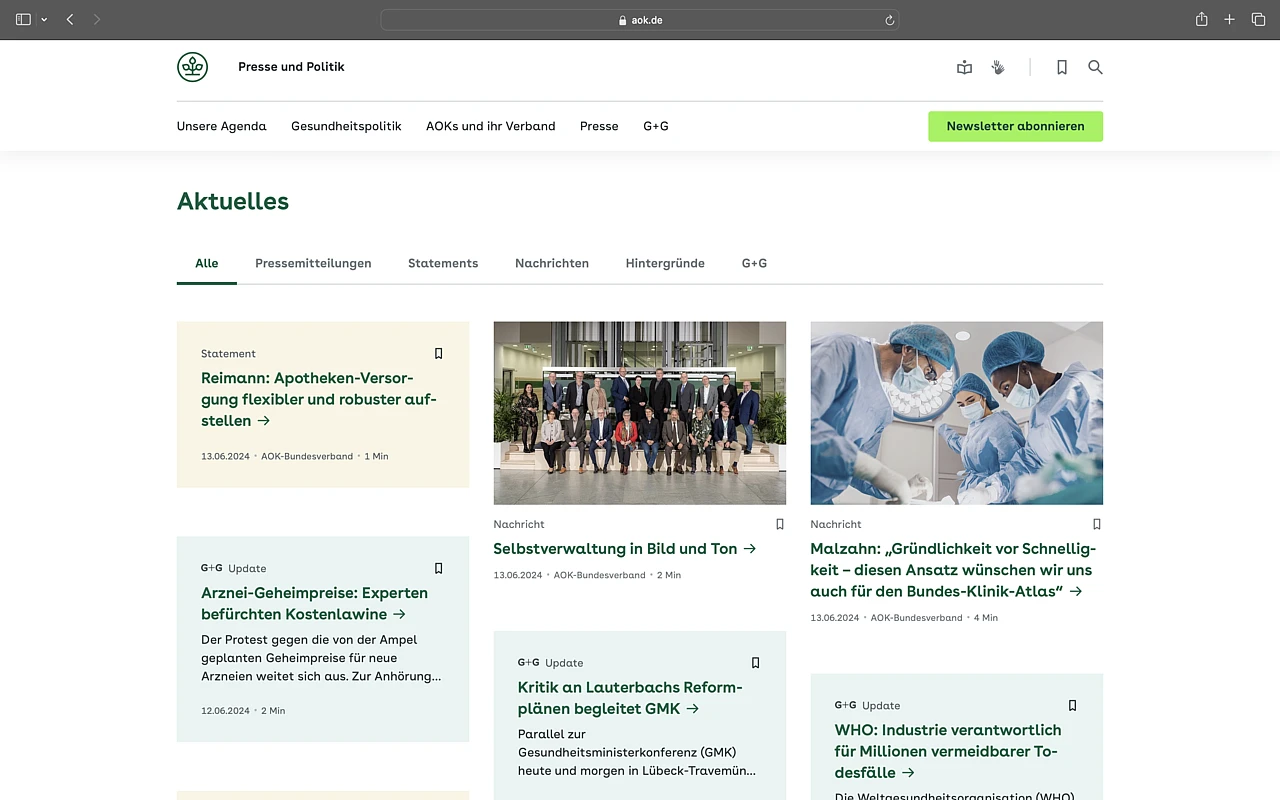Open the easy language (book) icon
Viewport: 1280px width, 800px height.
pyautogui.click(x=964, y=67)
